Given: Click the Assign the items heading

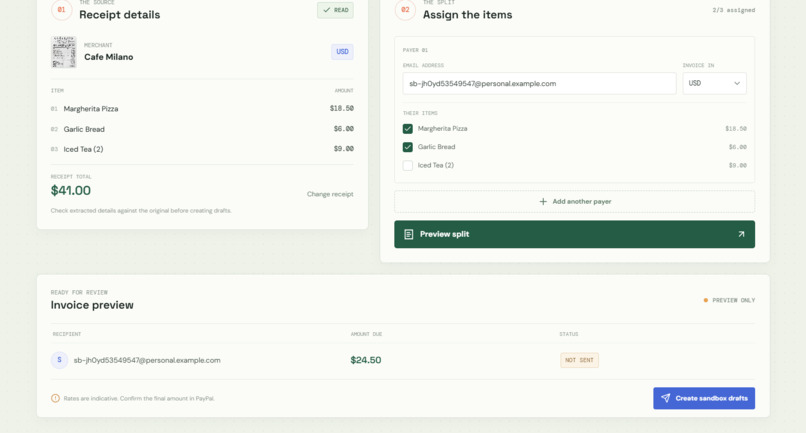Looking at the screenshot, I should tap(467, 15).
